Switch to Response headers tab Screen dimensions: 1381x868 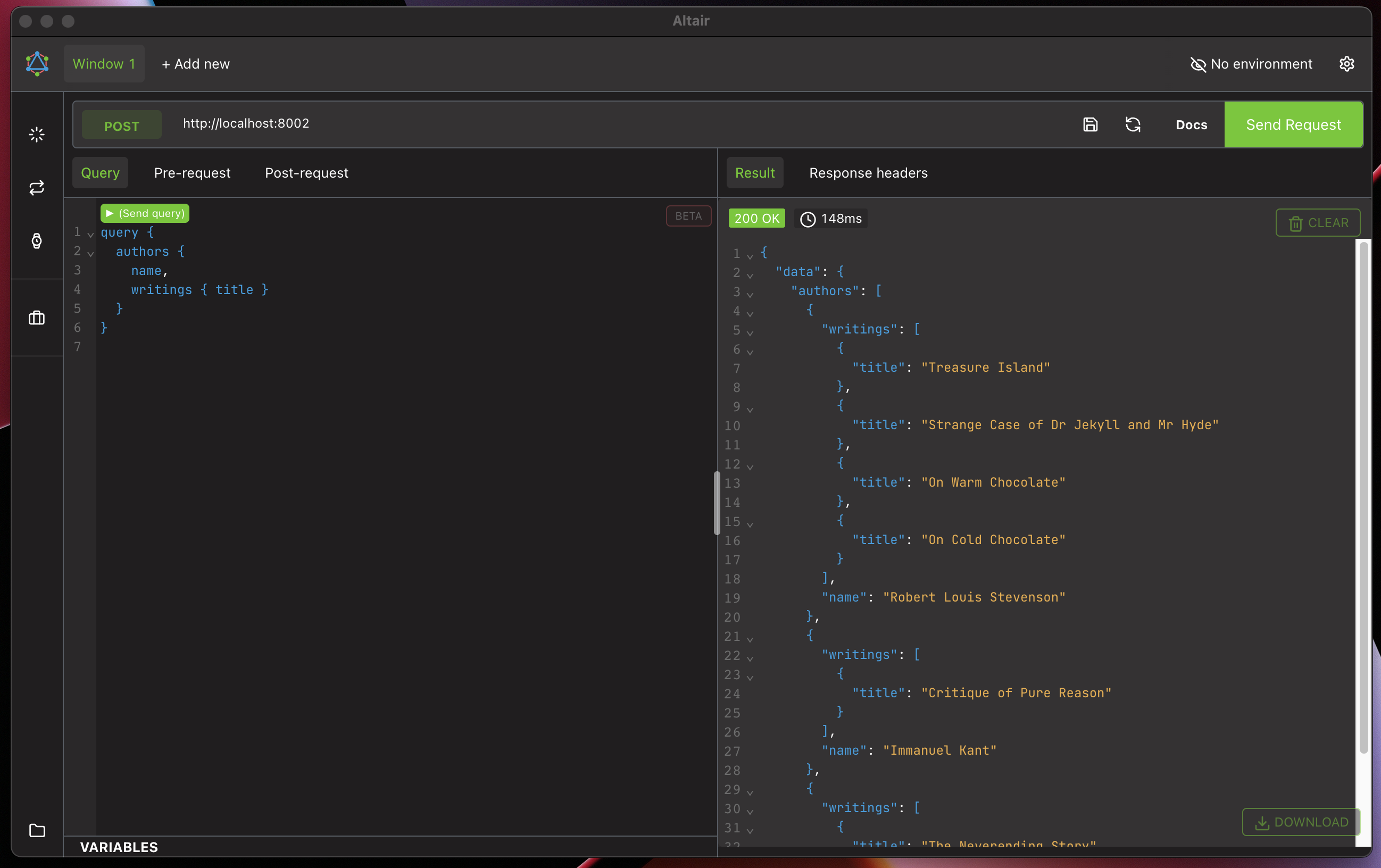pyautogui.click(x=868, y=172)
